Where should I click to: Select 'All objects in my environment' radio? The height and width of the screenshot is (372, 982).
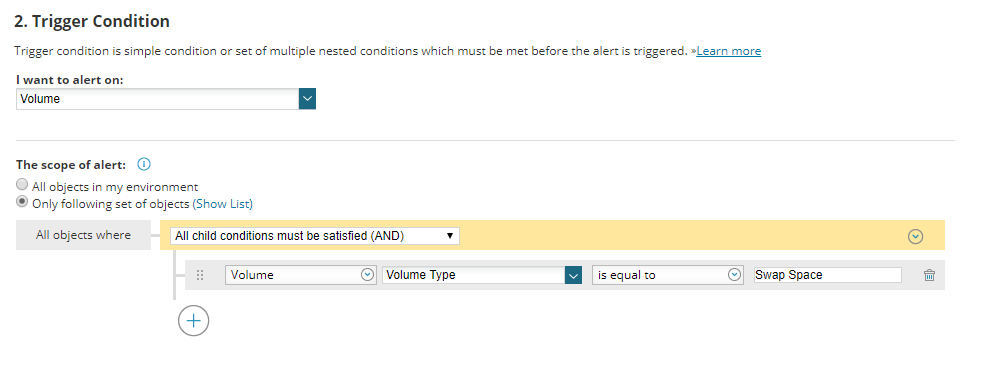pyautogui.click(x=23, y=185)
